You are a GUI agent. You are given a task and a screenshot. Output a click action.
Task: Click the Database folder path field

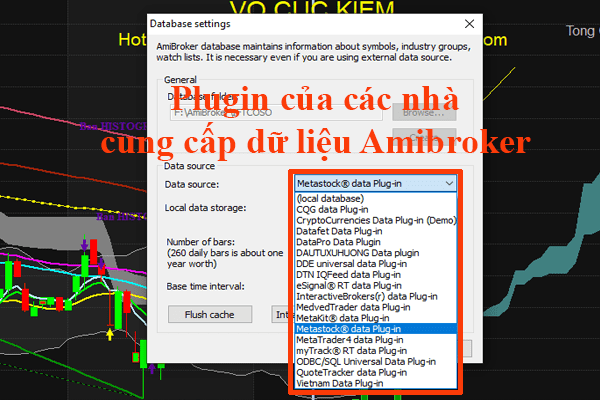point(276,113)
